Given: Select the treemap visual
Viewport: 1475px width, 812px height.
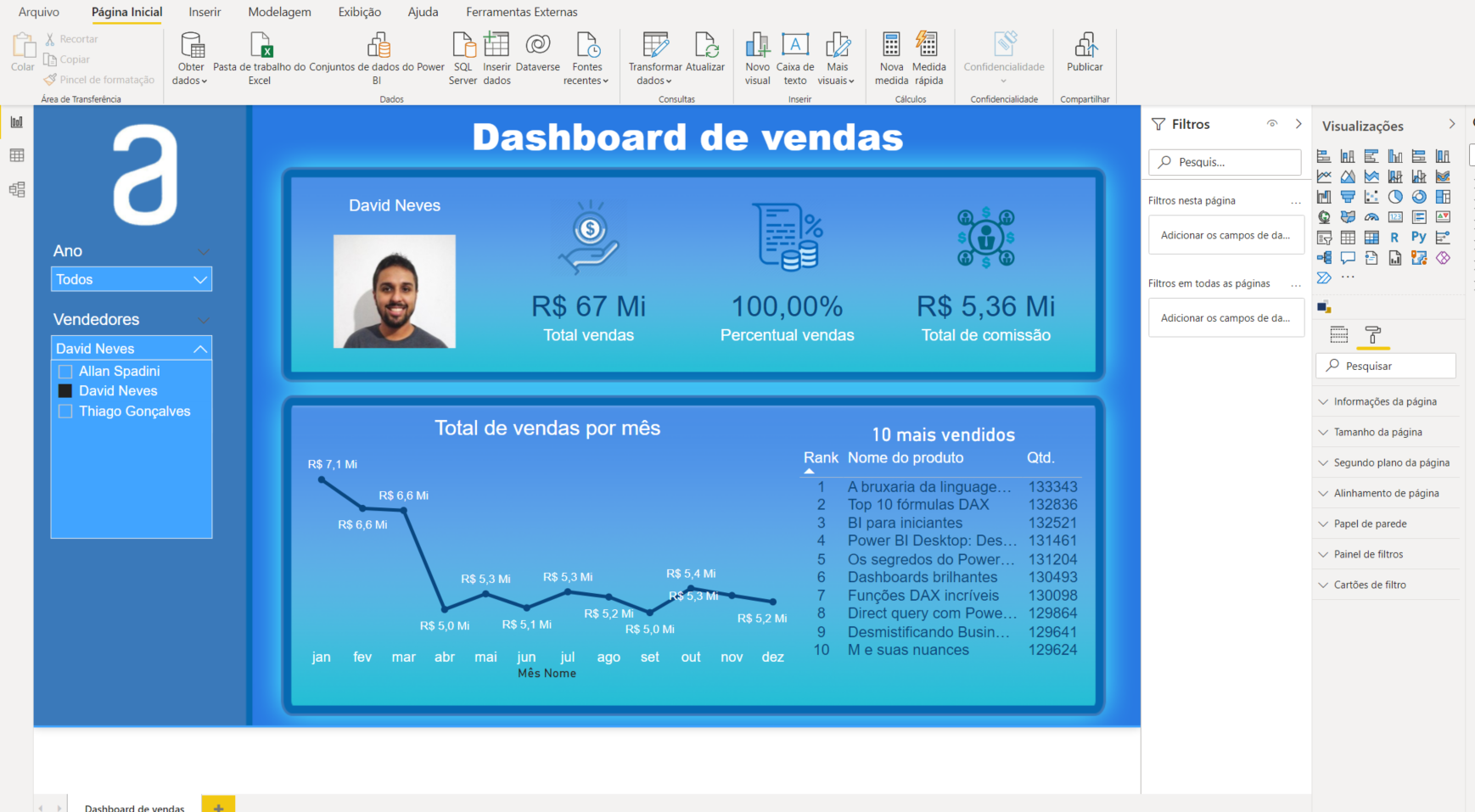Looking at the screenshot, I should 1443,197.
